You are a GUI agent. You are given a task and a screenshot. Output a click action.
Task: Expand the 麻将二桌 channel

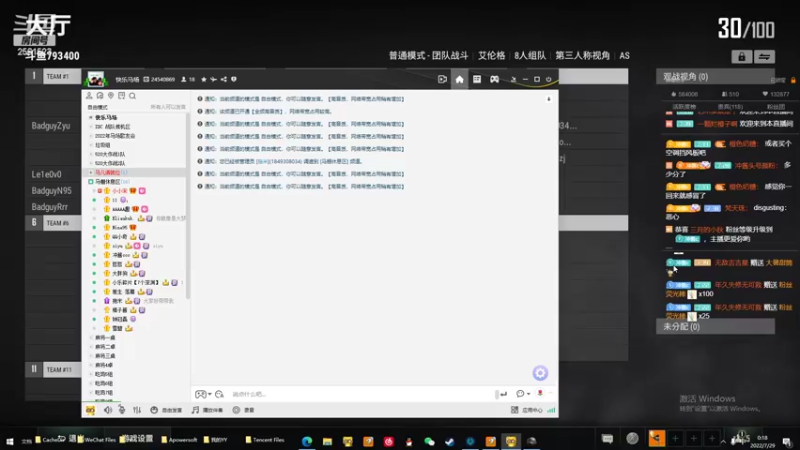click(x=91, y=347)
